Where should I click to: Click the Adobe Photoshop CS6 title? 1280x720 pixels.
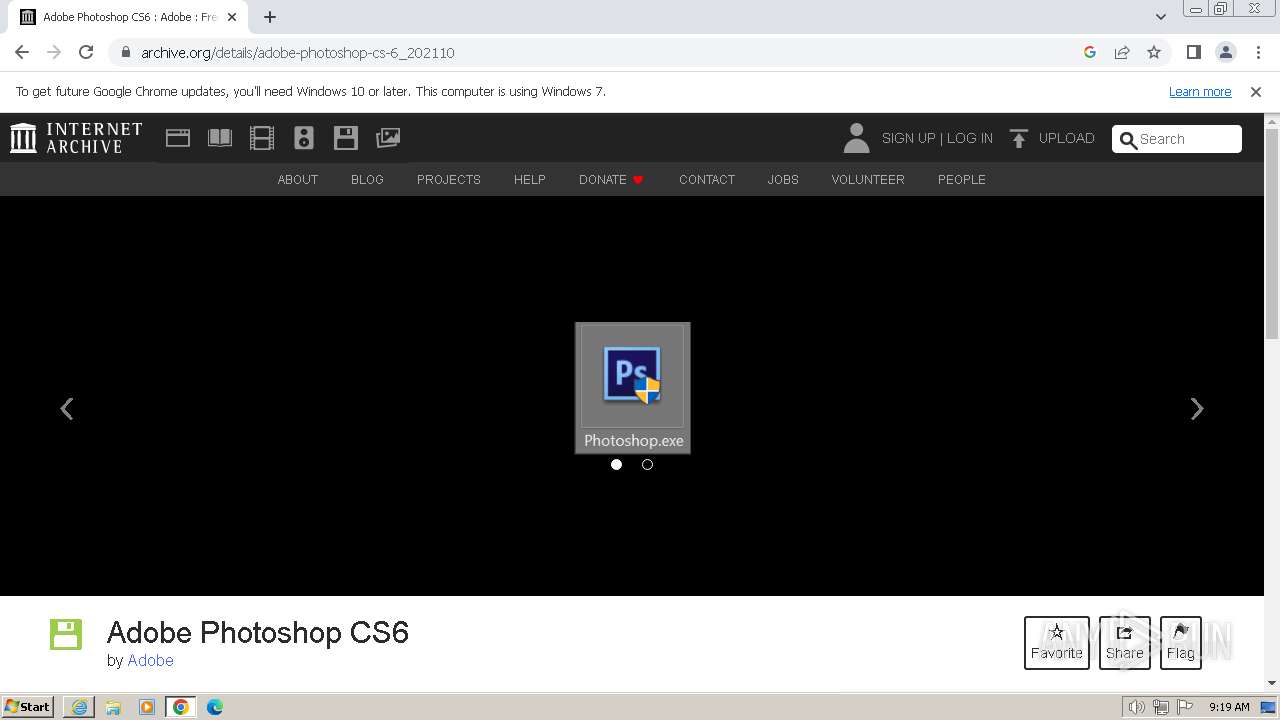(258, 632)
